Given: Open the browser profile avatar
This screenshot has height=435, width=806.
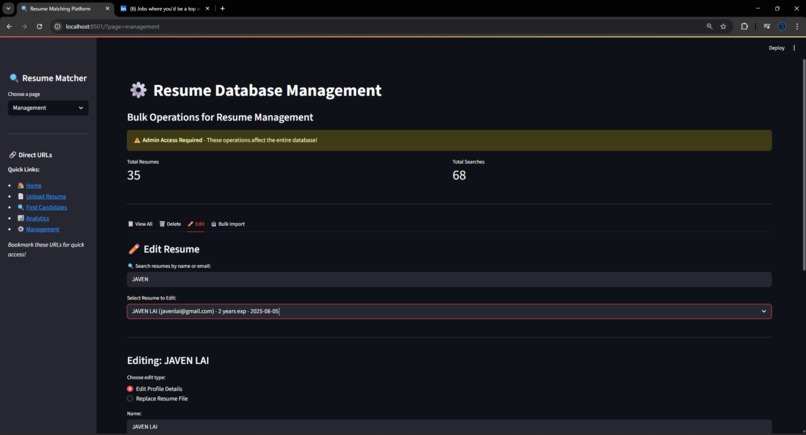Looking at the screenshot, I should 782,26.
